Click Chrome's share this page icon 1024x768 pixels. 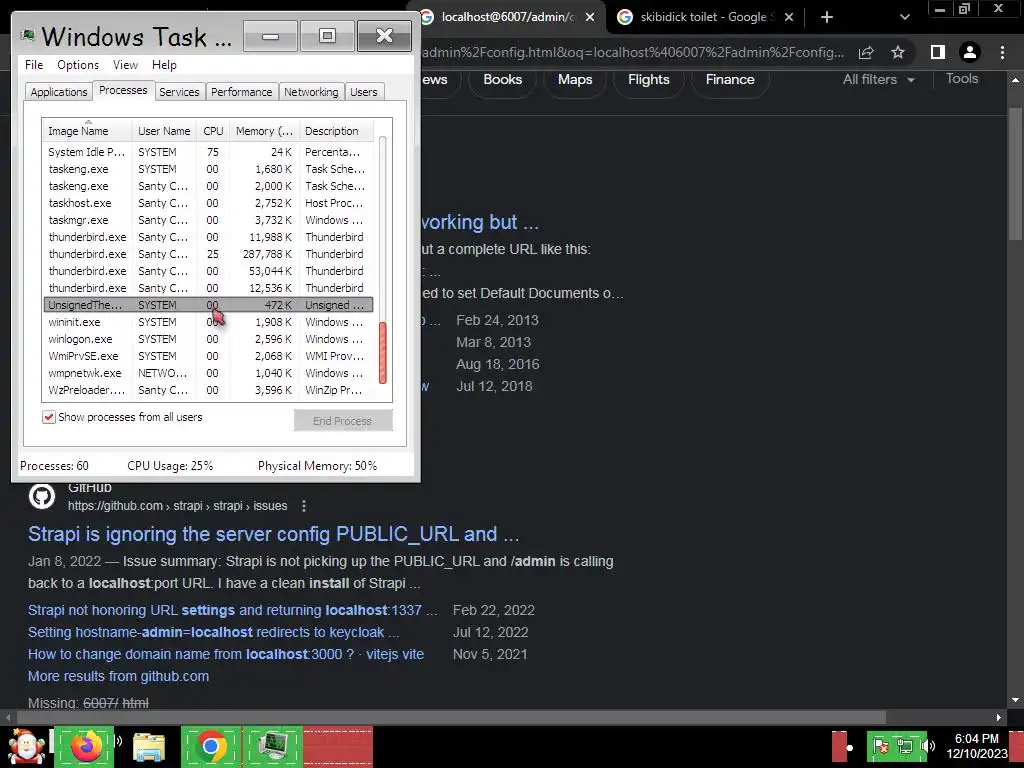click(x=866, y=53)
